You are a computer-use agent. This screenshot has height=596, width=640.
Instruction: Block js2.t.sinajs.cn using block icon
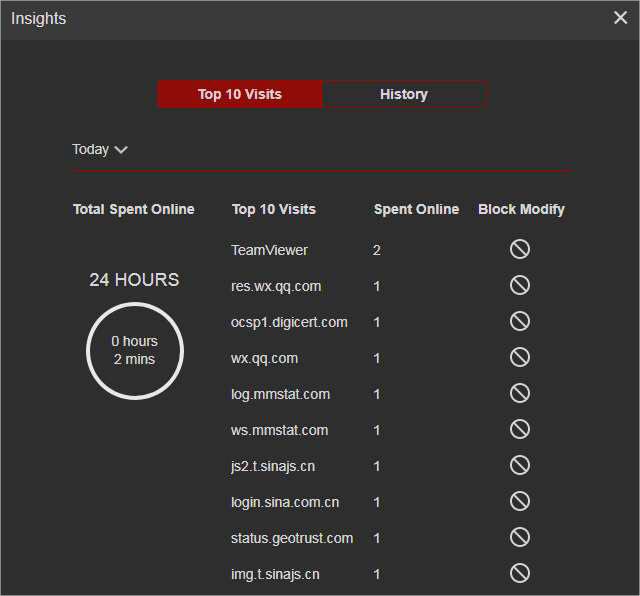(520, 465)
